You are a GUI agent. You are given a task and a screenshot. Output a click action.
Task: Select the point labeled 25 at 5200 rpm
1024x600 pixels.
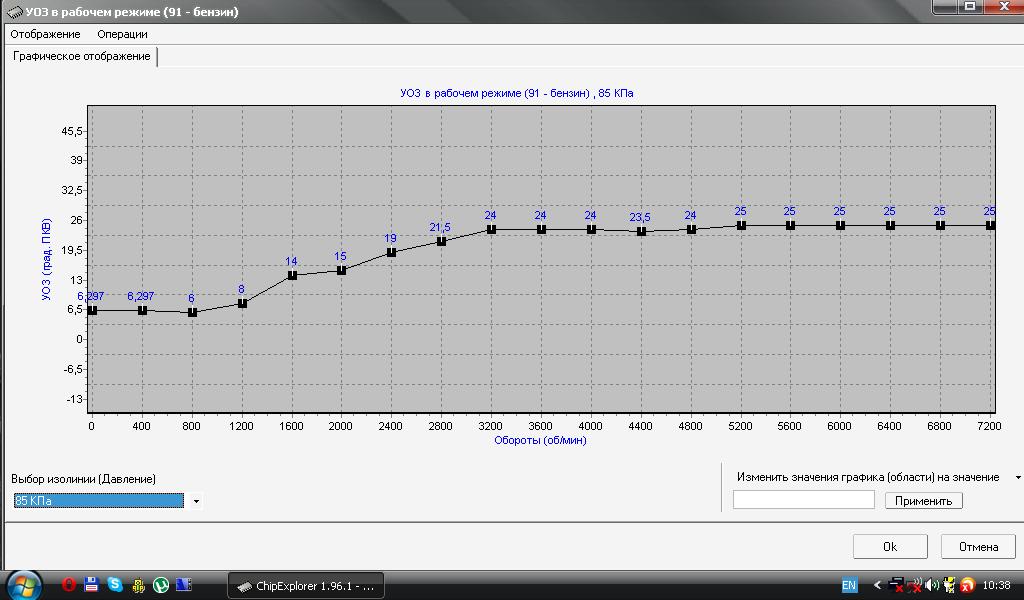pyautogui.click(x=741, y=226)
